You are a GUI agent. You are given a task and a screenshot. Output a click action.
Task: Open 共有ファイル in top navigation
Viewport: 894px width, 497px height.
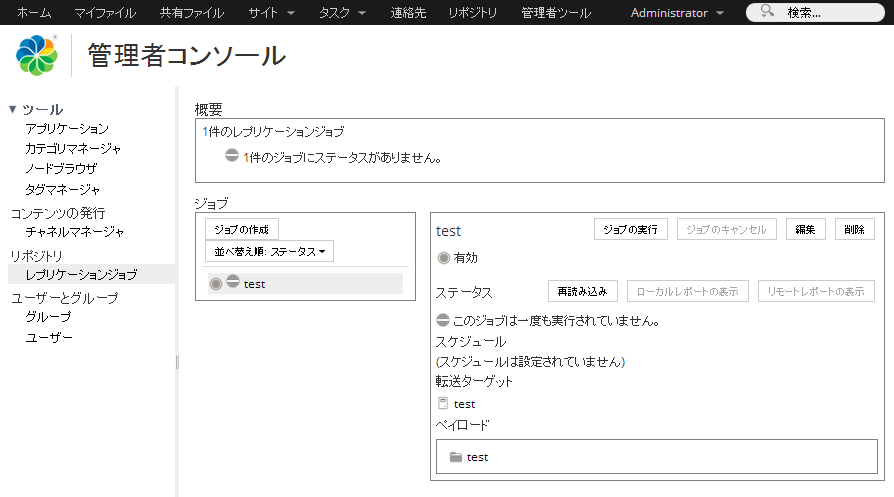[x=192, y=13]
